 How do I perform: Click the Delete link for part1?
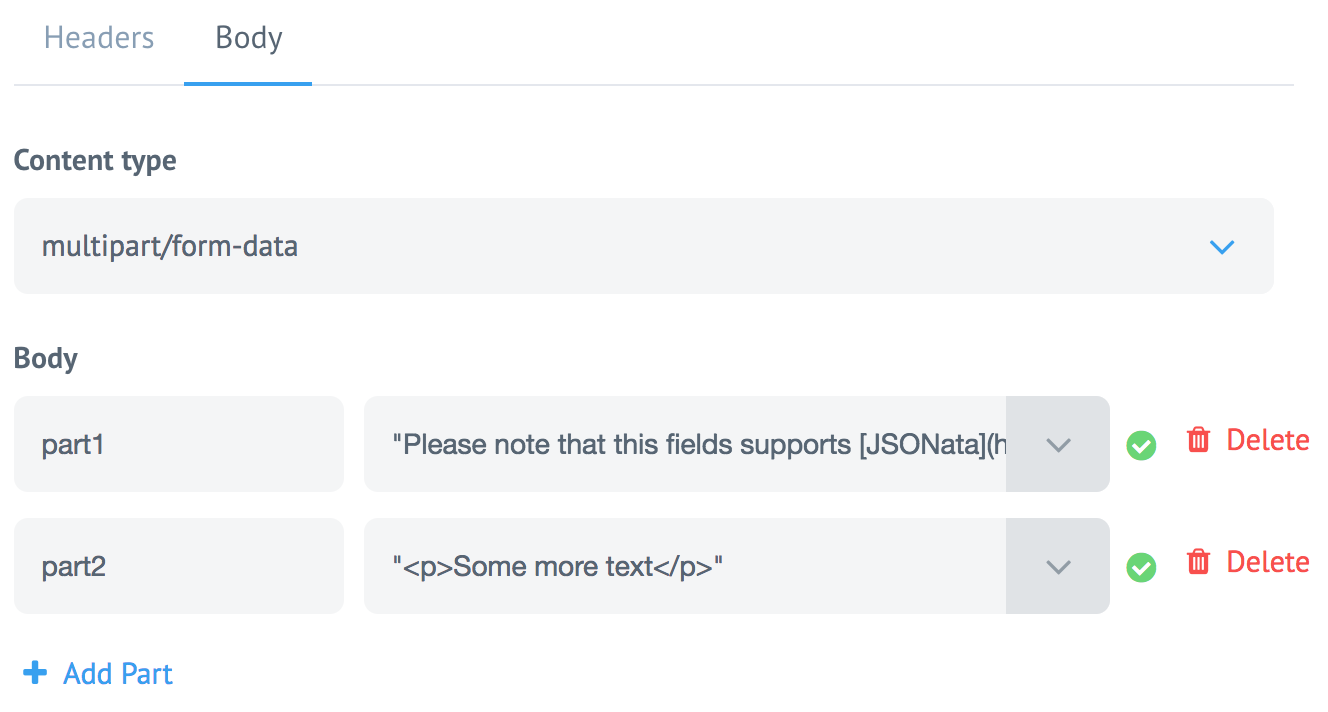1267,440
